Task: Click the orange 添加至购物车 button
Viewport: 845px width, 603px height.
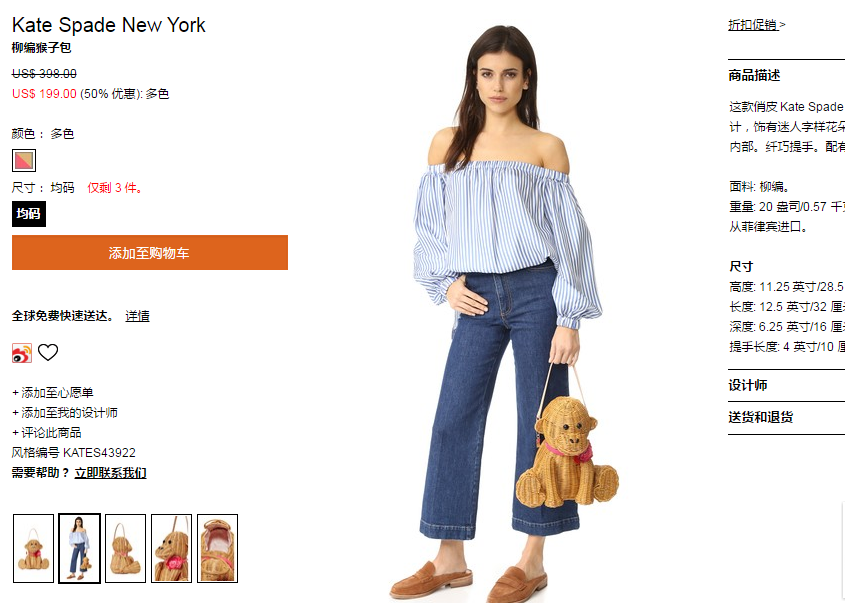Action: click(x=150, y=253)
